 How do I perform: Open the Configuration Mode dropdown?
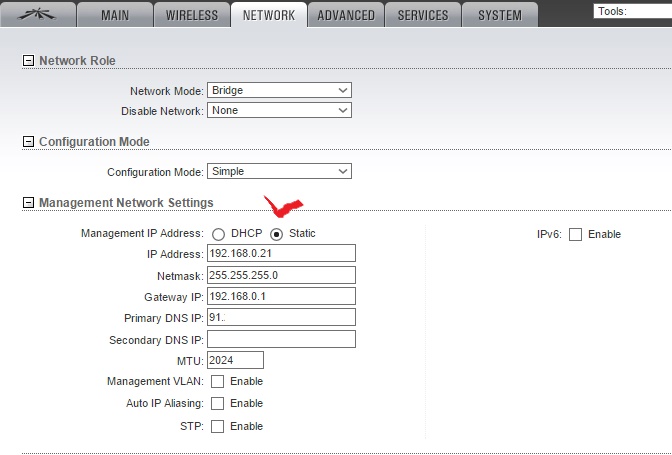click(x=279, y=171)
